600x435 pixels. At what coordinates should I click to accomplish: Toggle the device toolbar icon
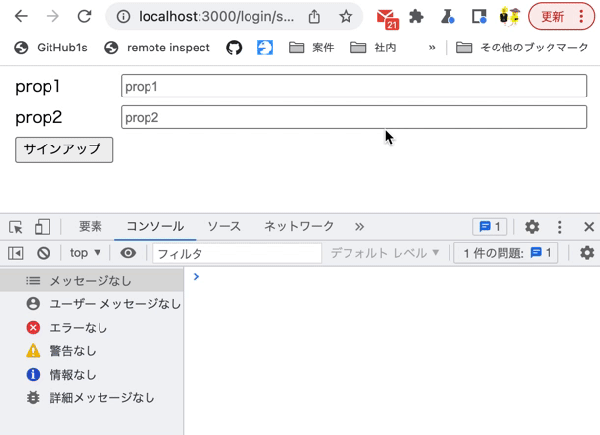42,227
